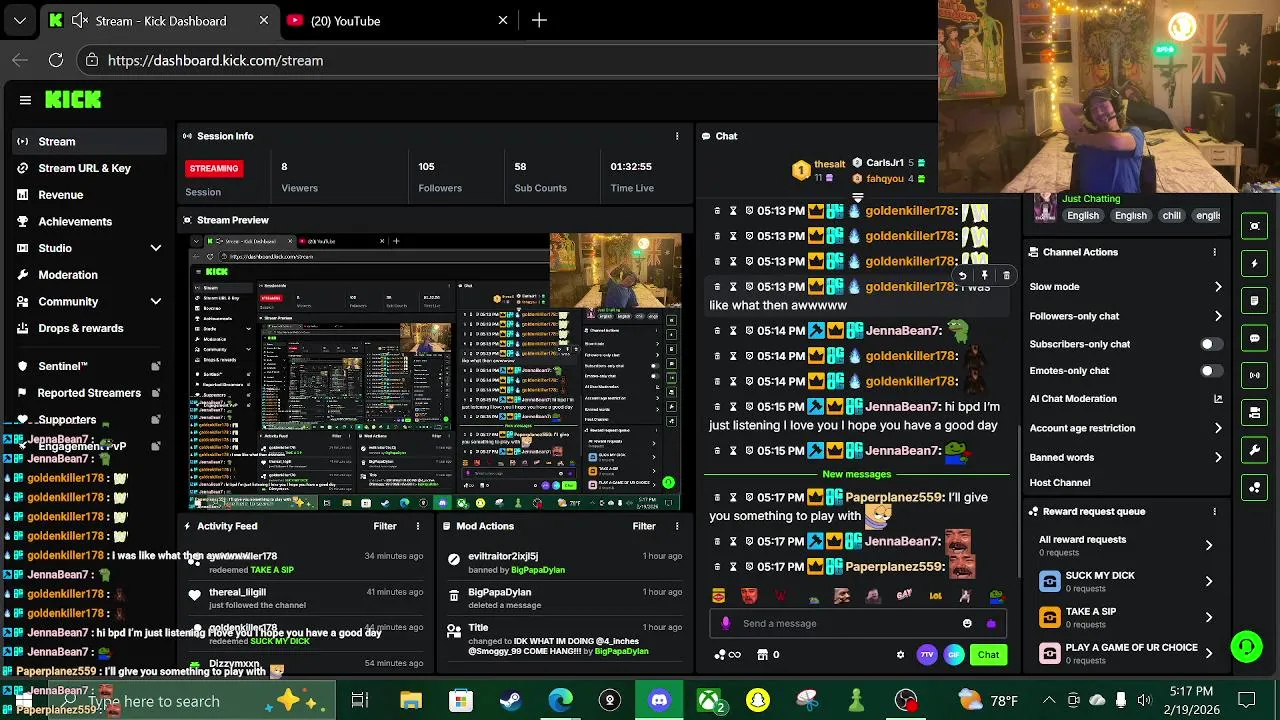The width and height of the screenshot is (1280, 720).
Task: Open Channel Actions options menu
Action: (x=1215, y=252)
